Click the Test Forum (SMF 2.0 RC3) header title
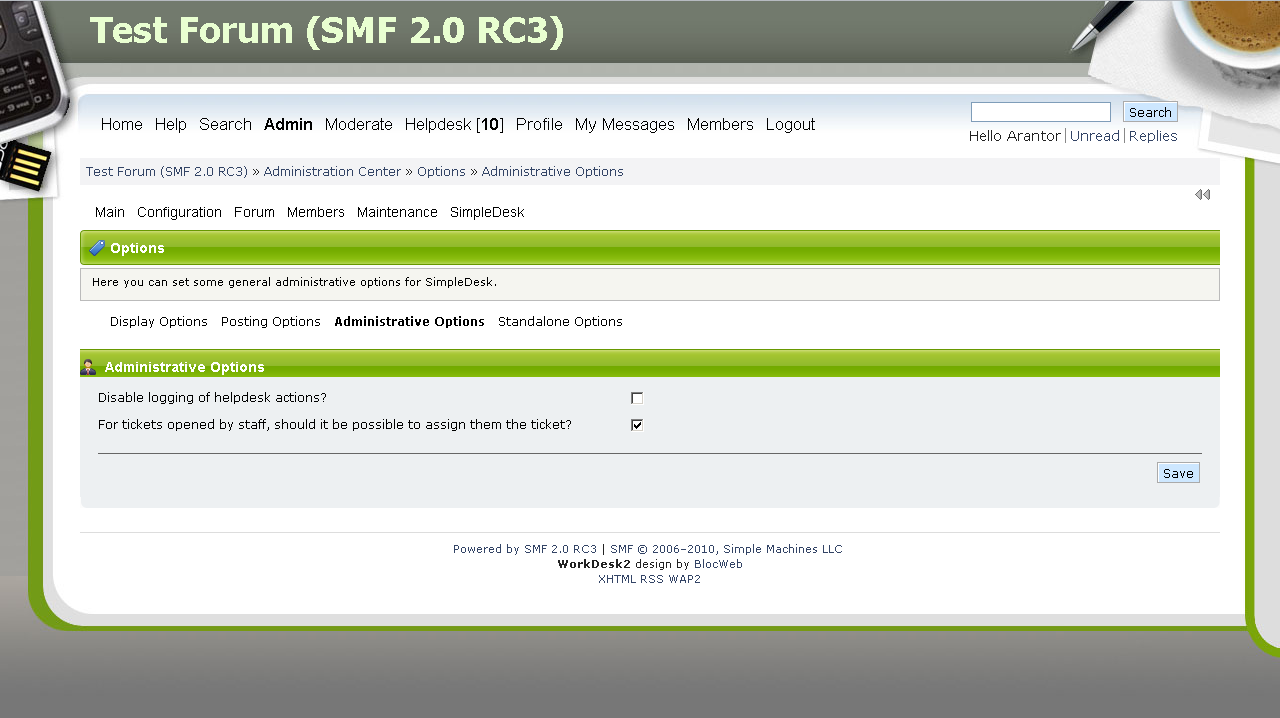Screen dimensions: 1280x718 [x=327, y=30]
